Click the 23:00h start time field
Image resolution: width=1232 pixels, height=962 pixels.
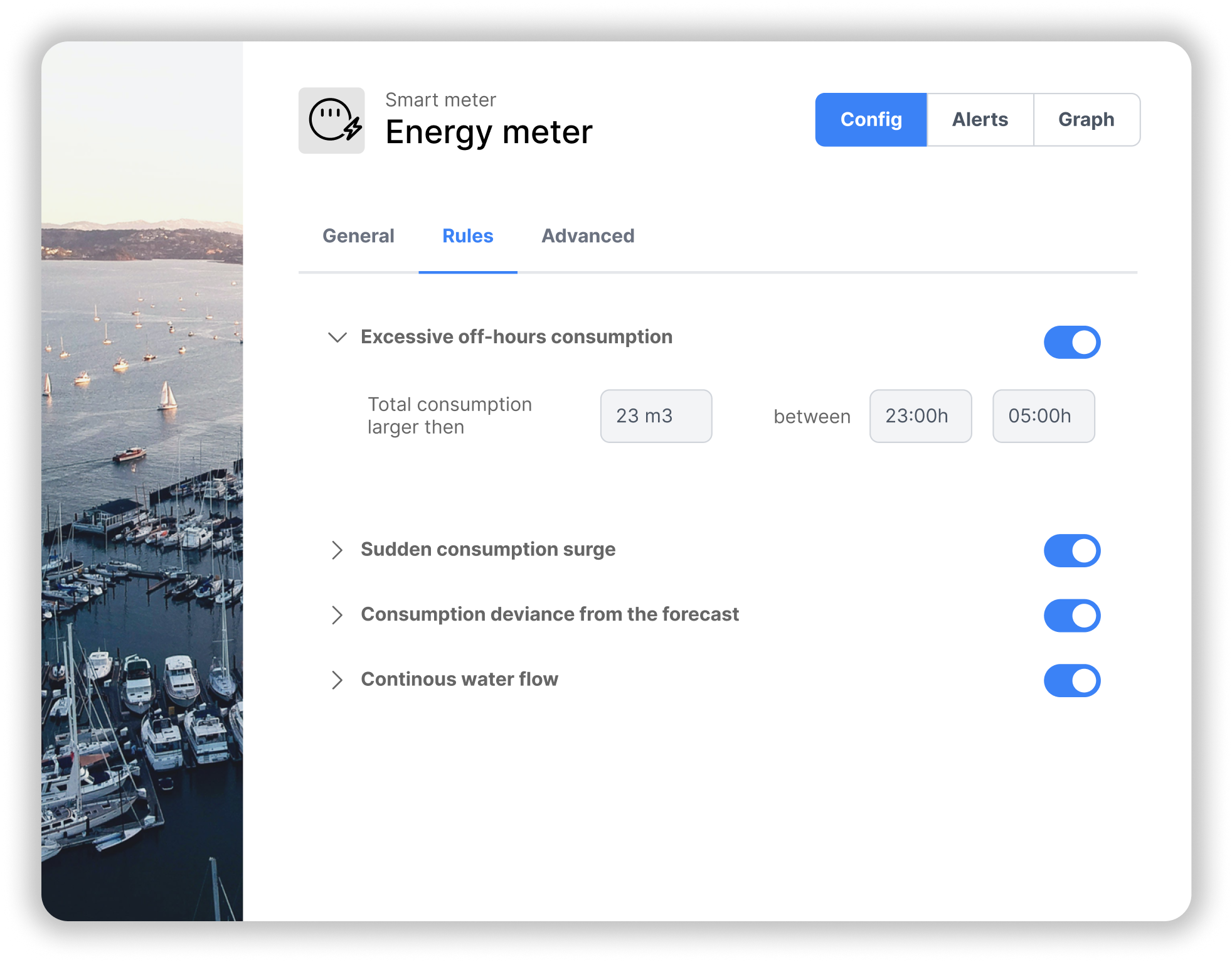tap(920, 416)
